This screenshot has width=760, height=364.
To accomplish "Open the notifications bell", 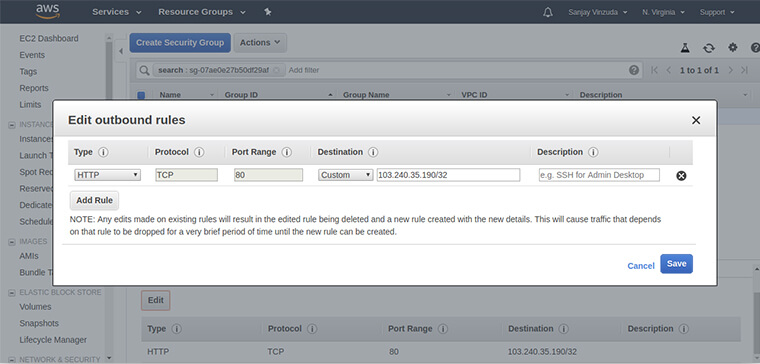I will pos(548,12).
